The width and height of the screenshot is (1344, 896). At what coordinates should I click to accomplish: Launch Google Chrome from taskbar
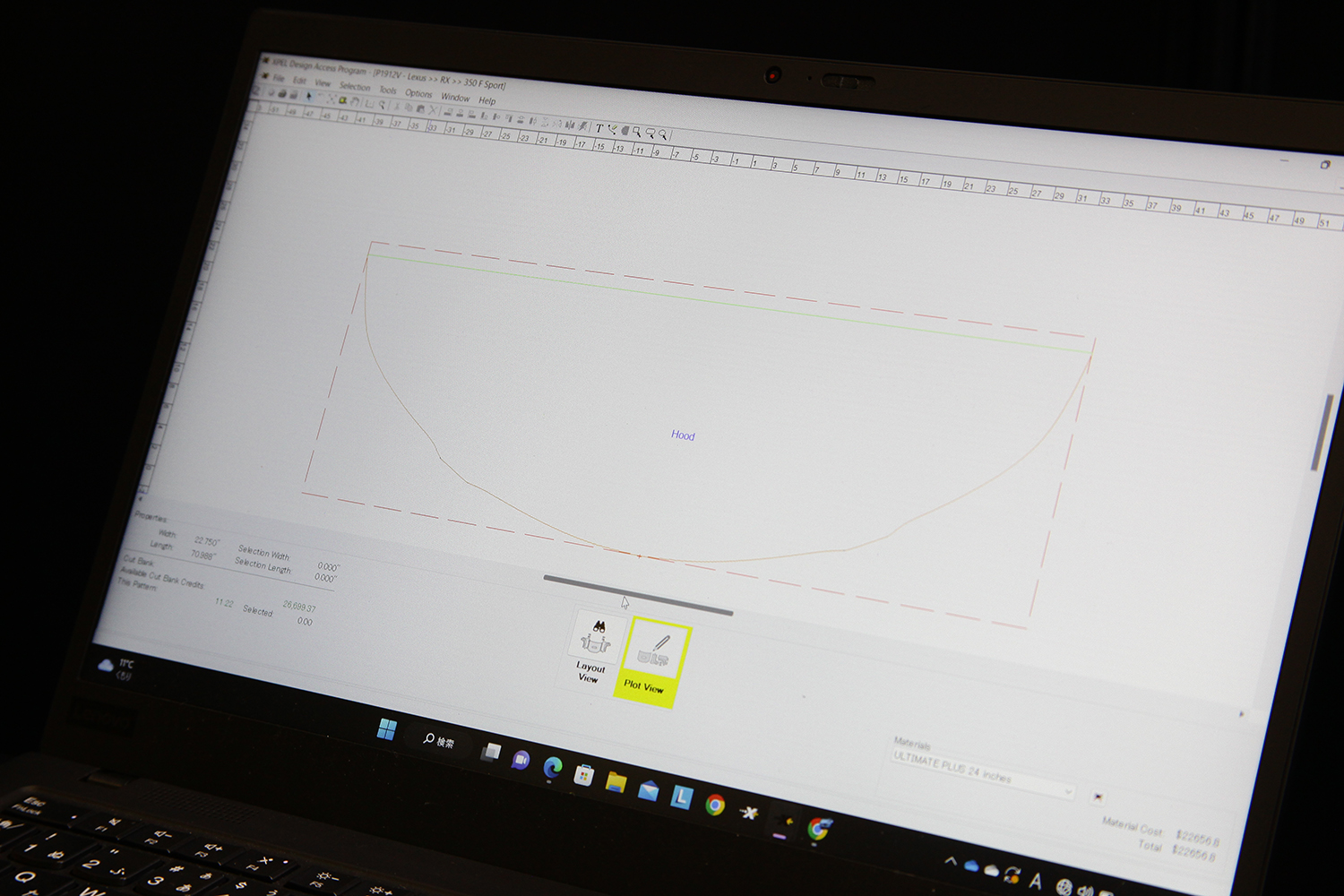pyautogui.click(x=714, y=805)
